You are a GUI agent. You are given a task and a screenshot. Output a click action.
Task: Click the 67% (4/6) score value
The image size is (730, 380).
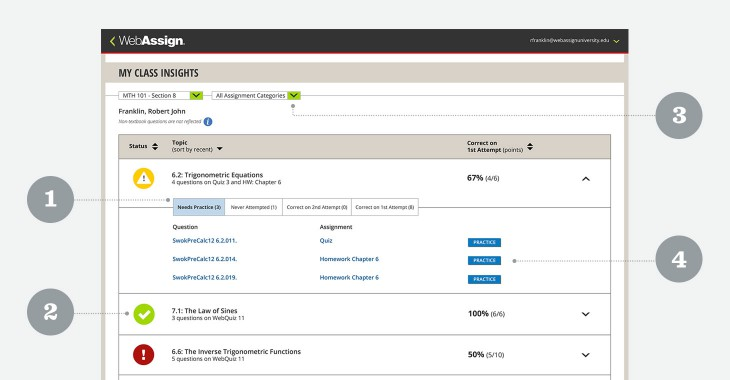click(483, 178)
